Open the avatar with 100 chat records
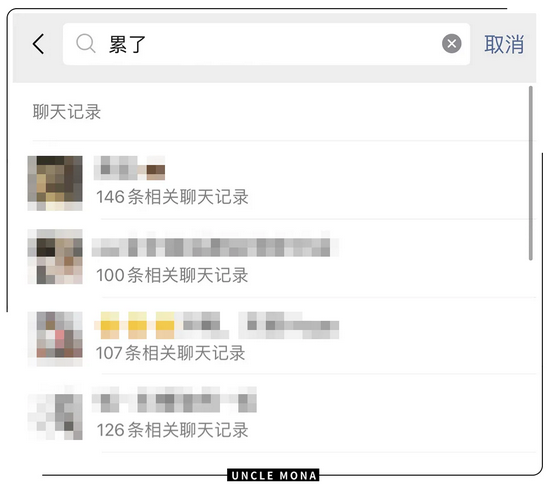550x485 pixels. 55,257
